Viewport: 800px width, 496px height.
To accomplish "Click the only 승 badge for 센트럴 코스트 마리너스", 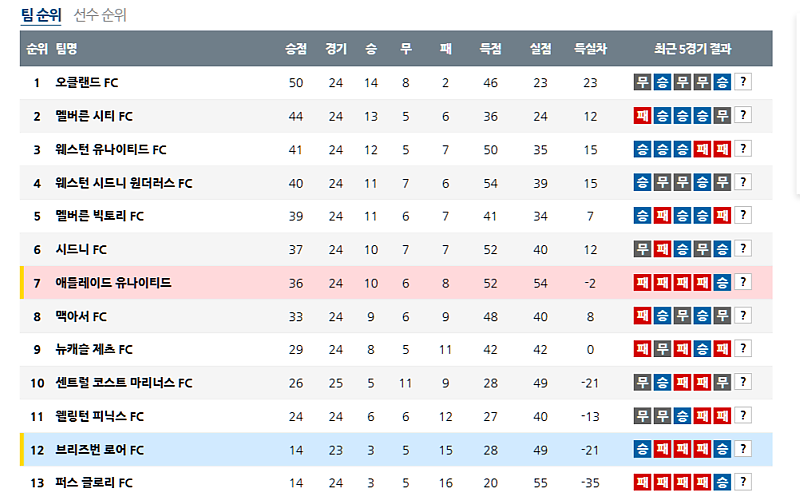I will 662,383.
